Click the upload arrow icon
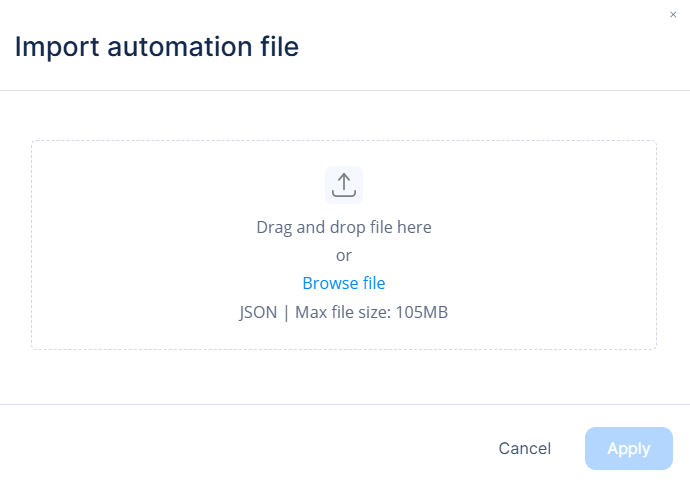Screen dimensions: 690x484 (x=344, y=185)
